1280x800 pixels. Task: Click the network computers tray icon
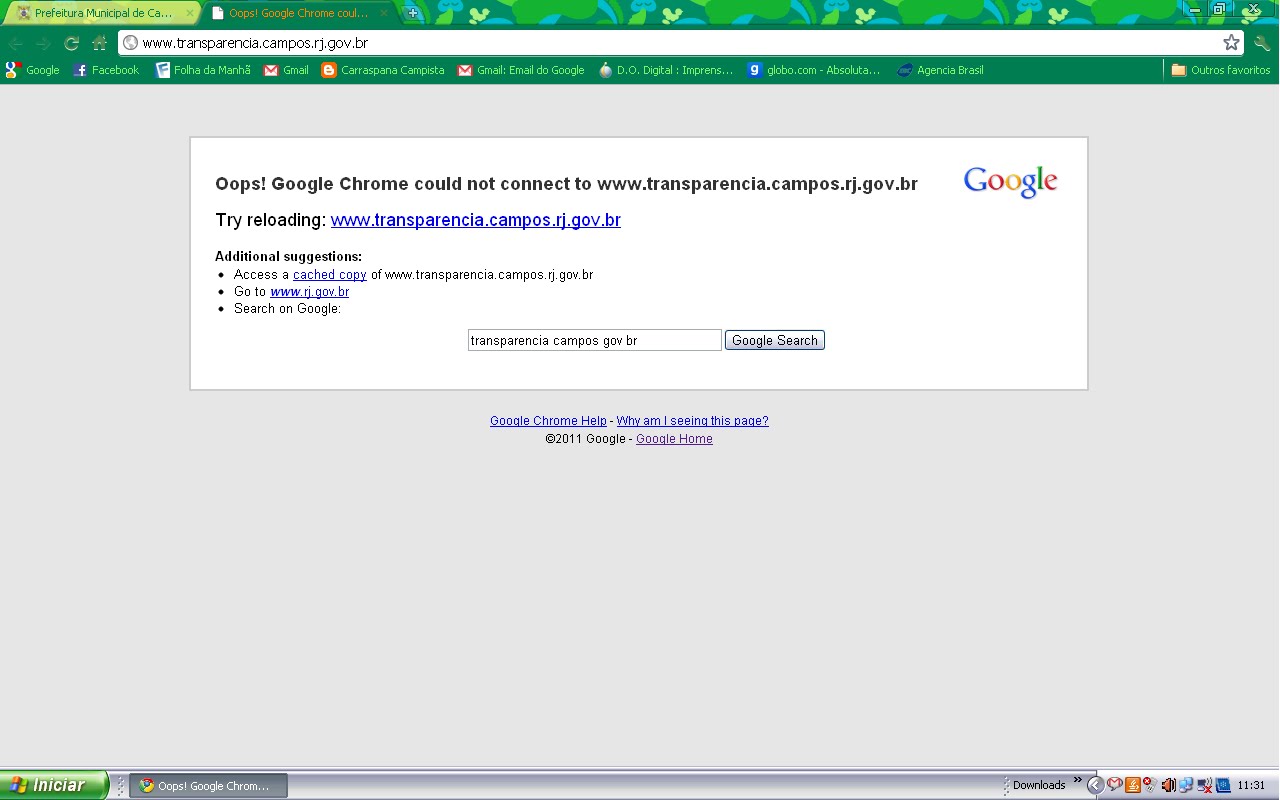click(1186, 785)
